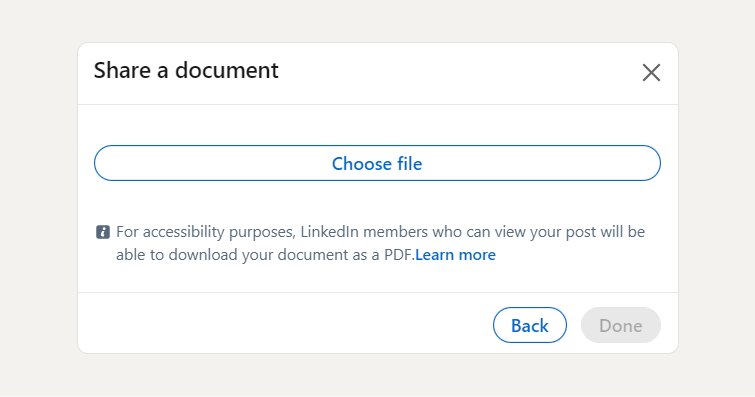Click the "For accessibility purposes" notice text
This screenshot has width=755, height=397.
(x=380, y=243)
